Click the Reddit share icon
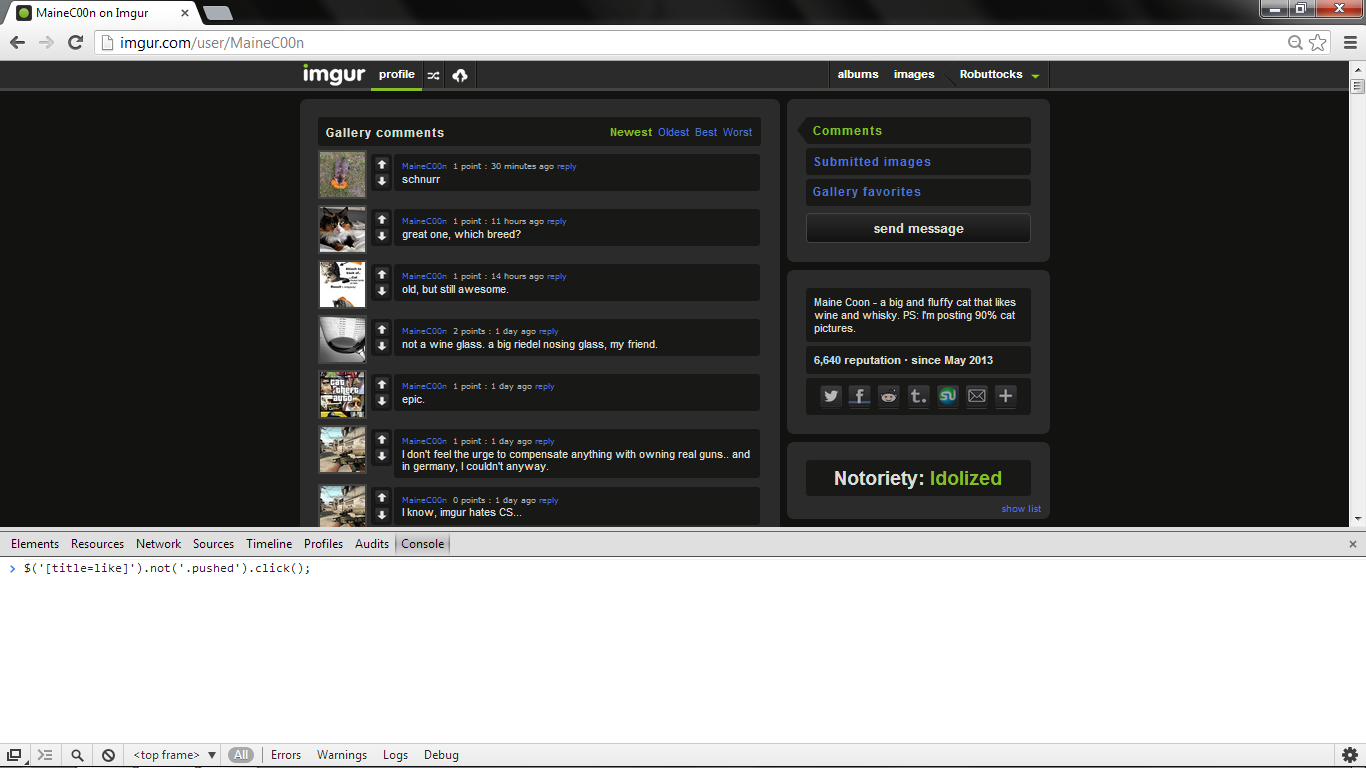The image size is (1366, 768). pyautogui.click(x=889, y=396)
